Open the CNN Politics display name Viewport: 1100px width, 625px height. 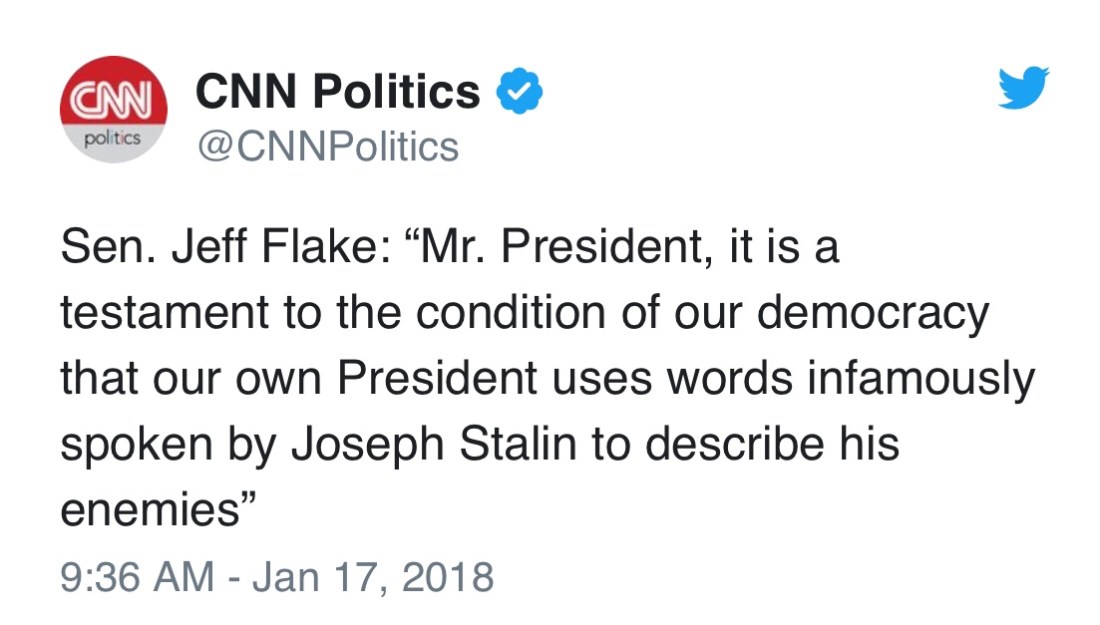(x=338, y=93)
